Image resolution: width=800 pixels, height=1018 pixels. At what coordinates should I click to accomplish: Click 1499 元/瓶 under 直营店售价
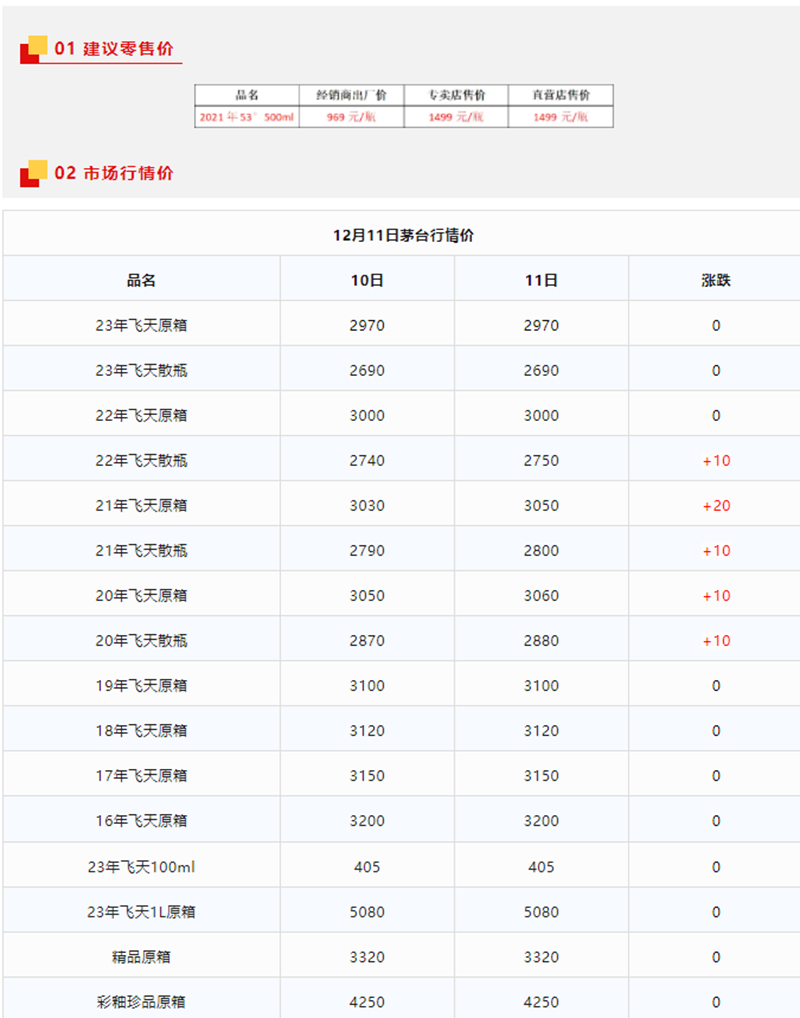coord(561,117)
